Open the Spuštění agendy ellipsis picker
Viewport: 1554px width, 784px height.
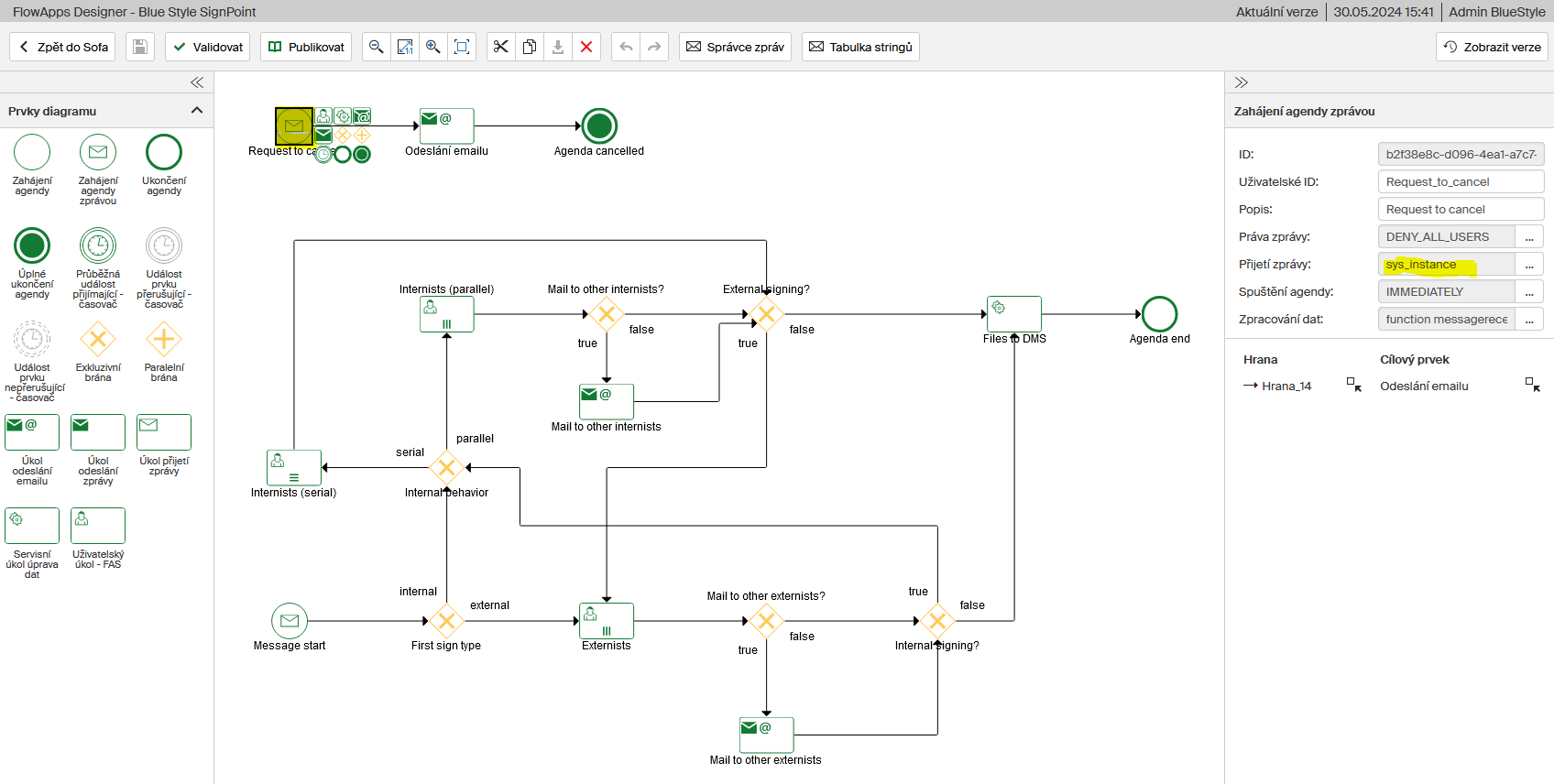pos(1529,292)
